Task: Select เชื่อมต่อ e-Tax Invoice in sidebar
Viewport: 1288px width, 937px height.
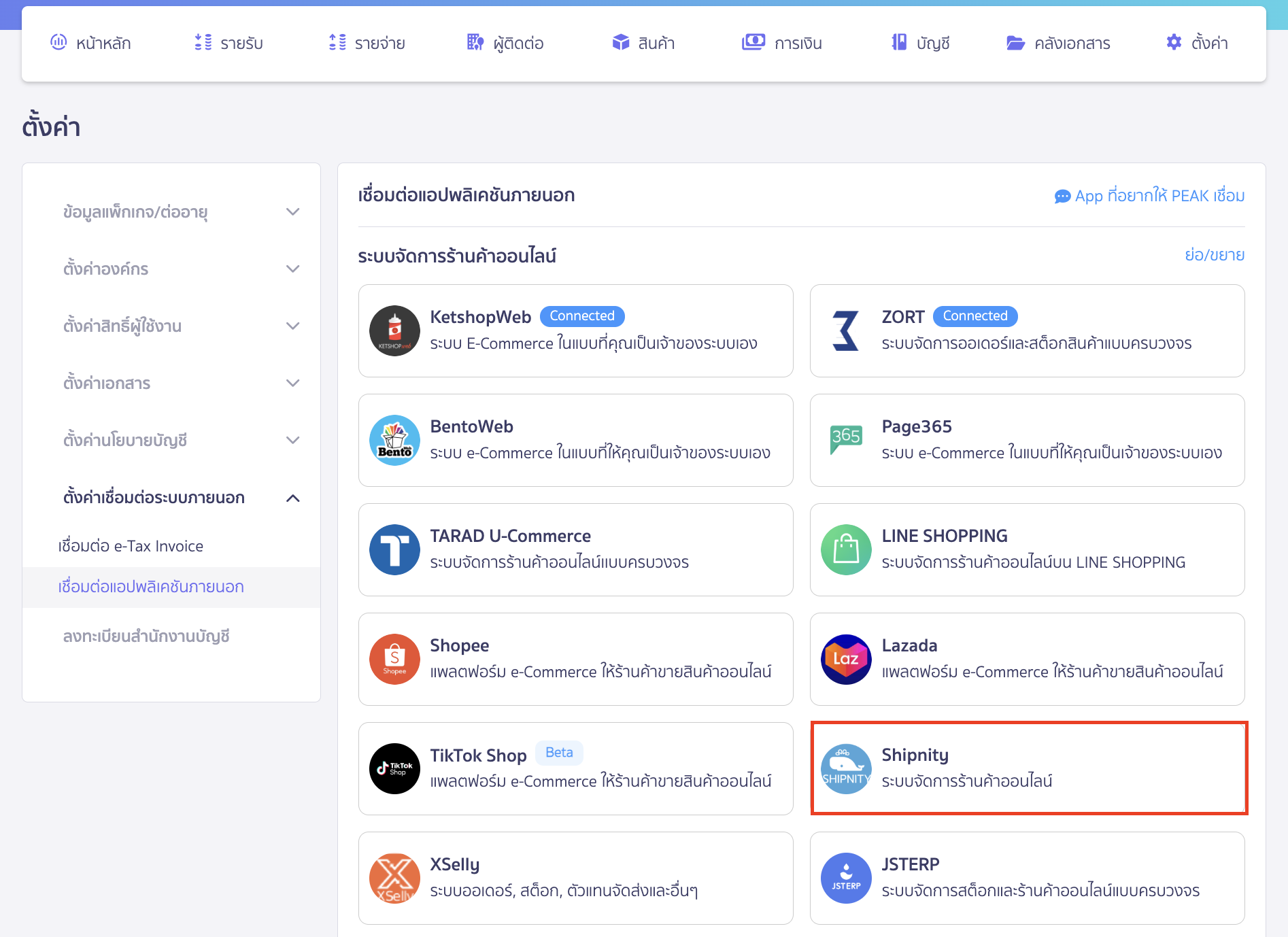Action: (131, 546)
